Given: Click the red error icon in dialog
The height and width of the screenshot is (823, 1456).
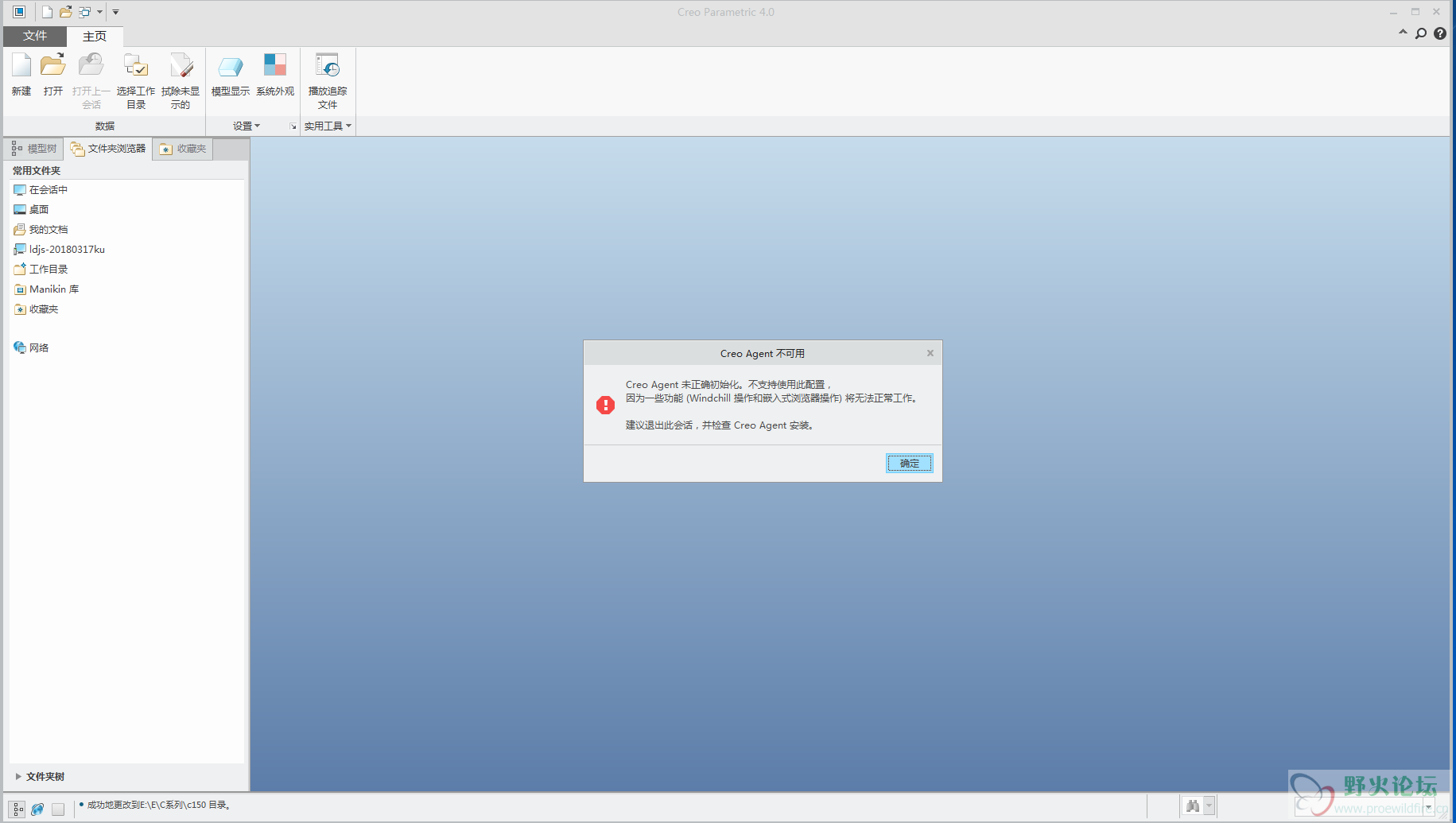Looking at the screenshot, I should pos(605,406).
